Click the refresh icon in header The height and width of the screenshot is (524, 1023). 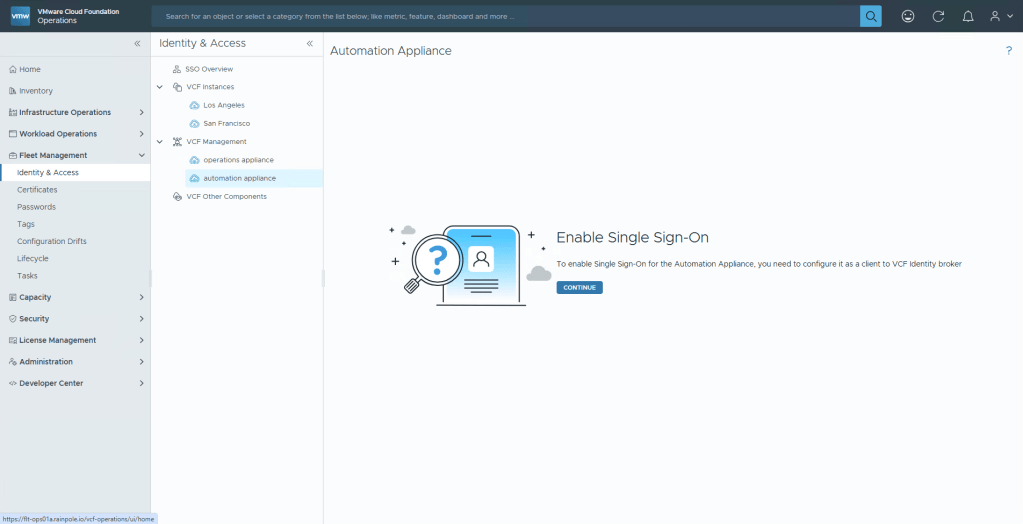937,16
